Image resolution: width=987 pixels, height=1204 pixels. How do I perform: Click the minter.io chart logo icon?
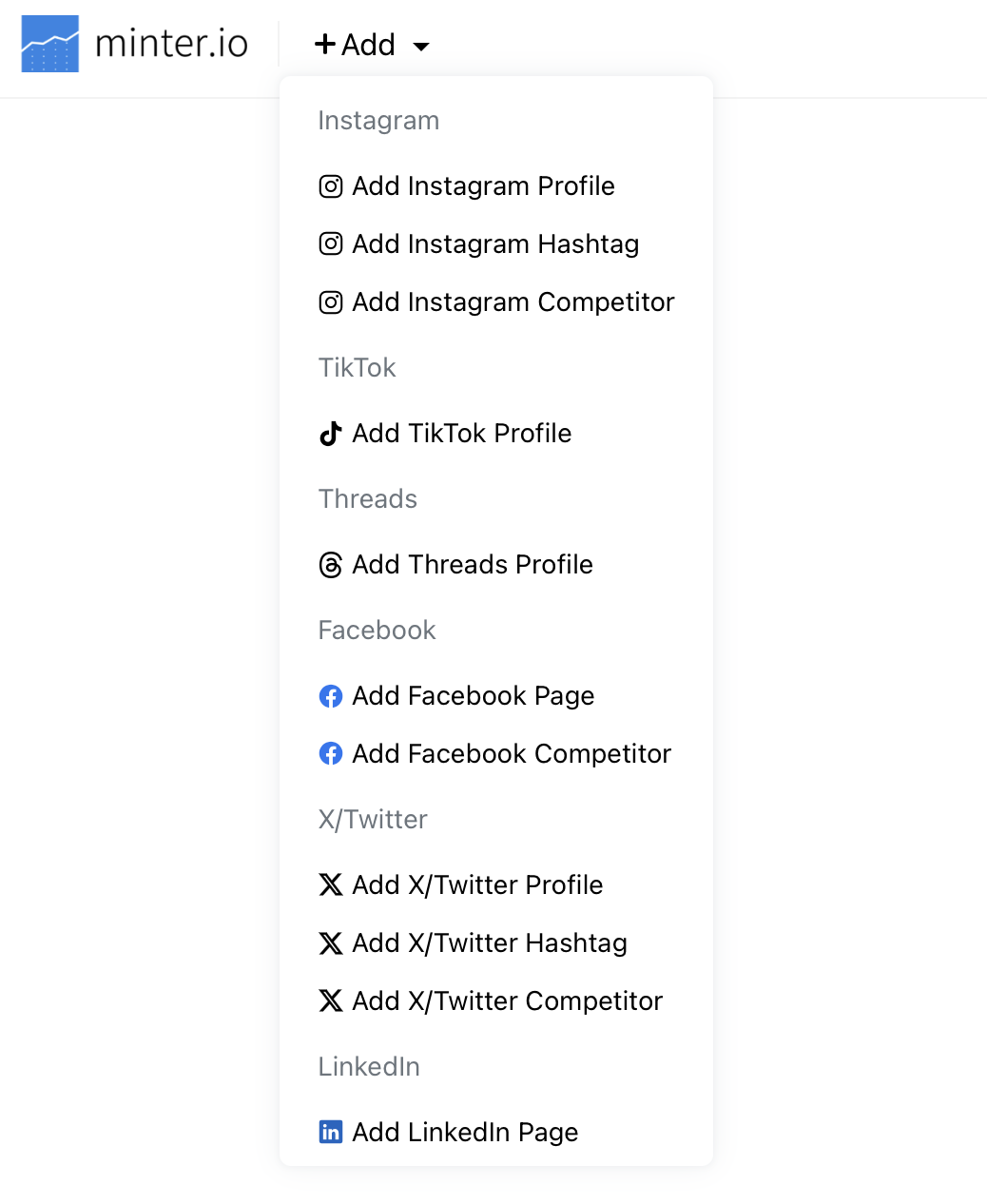(49, 44)
